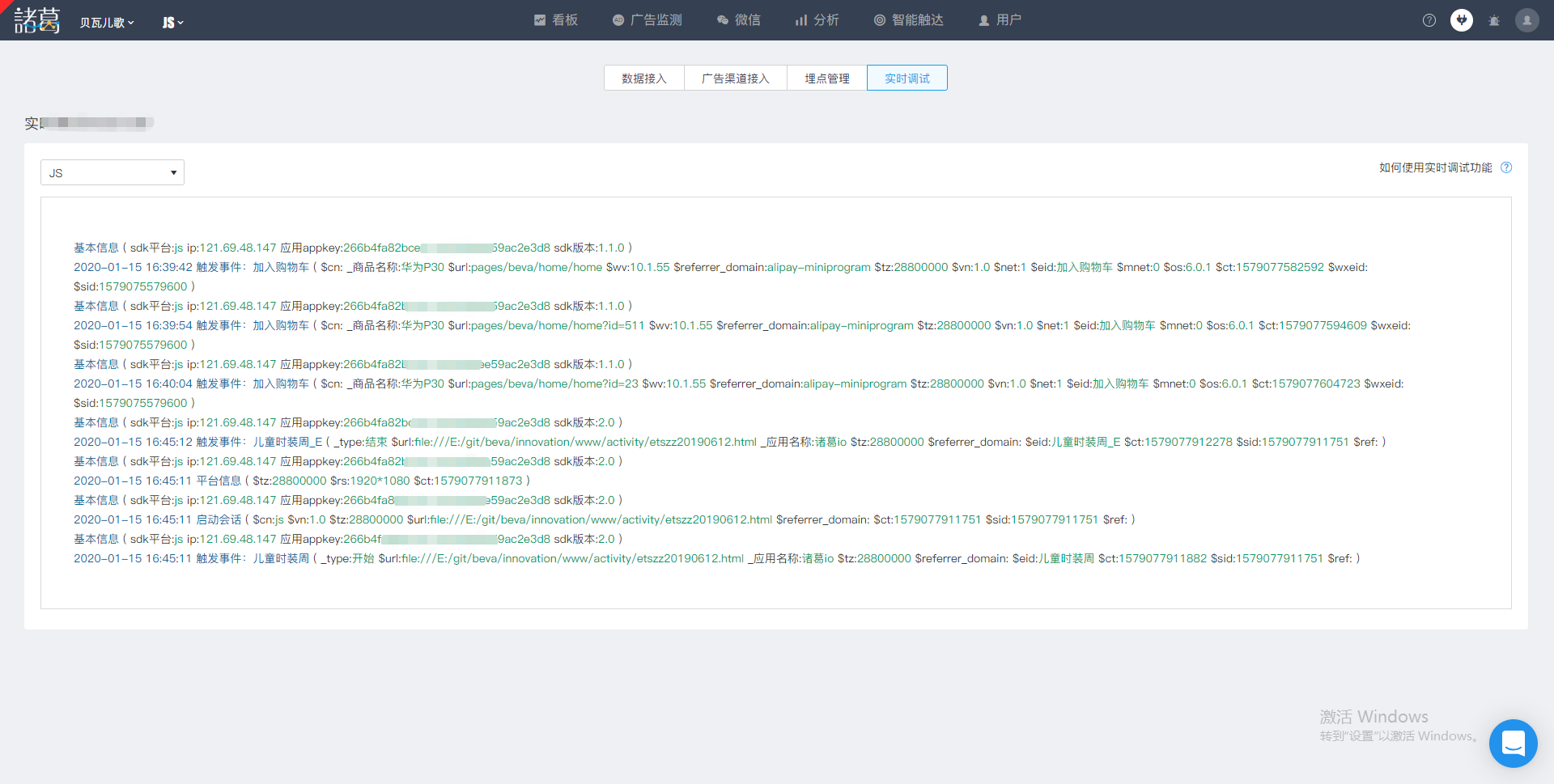
Task: Click the 2020-01-15 16:40:04 触发事件 log entry
Action: point(739,393)
